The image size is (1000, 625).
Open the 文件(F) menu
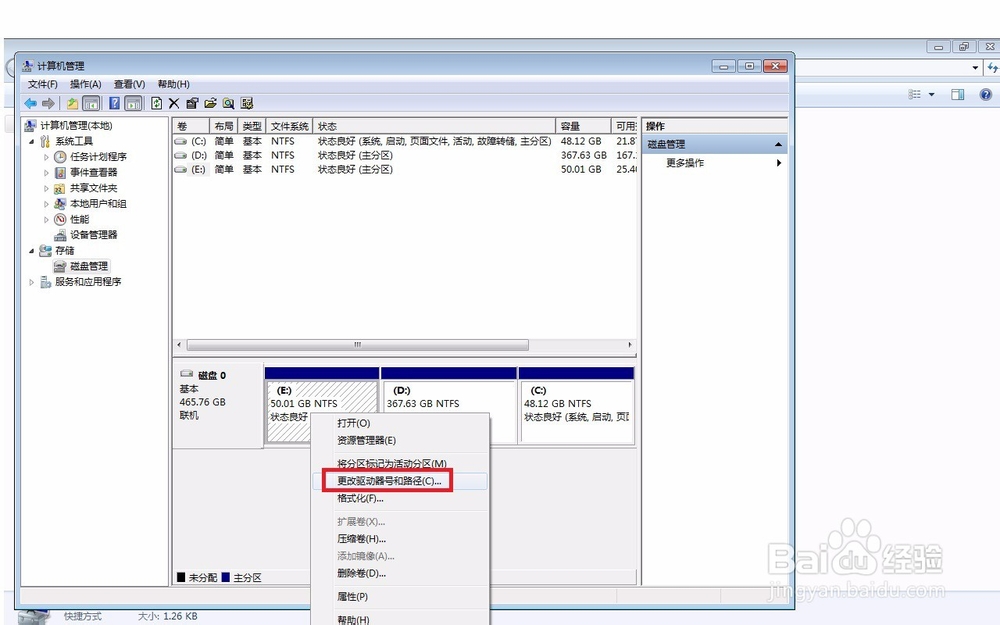[x=43, y=84]
